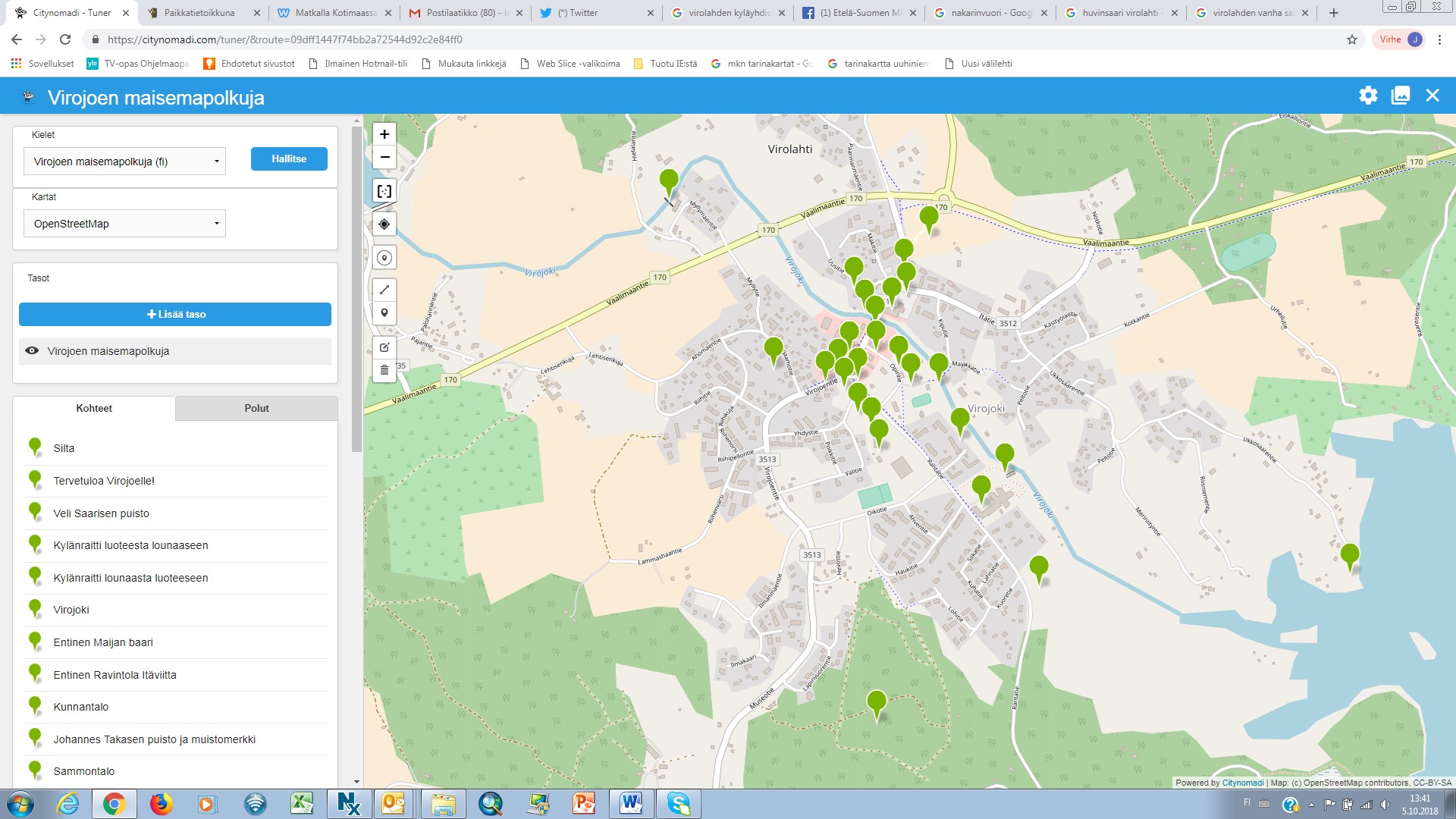
Task: Select Kylänraitti lounasta luoteeseen item
Action: (x=175, y=578)
